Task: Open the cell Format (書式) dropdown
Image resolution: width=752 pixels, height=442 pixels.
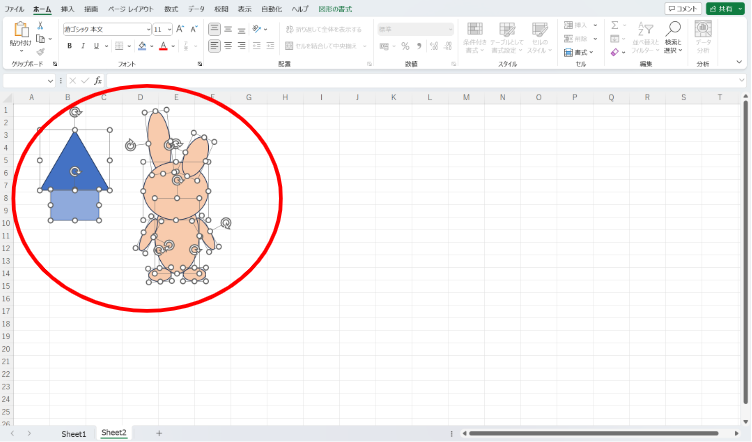Action: tap(579, 52)
